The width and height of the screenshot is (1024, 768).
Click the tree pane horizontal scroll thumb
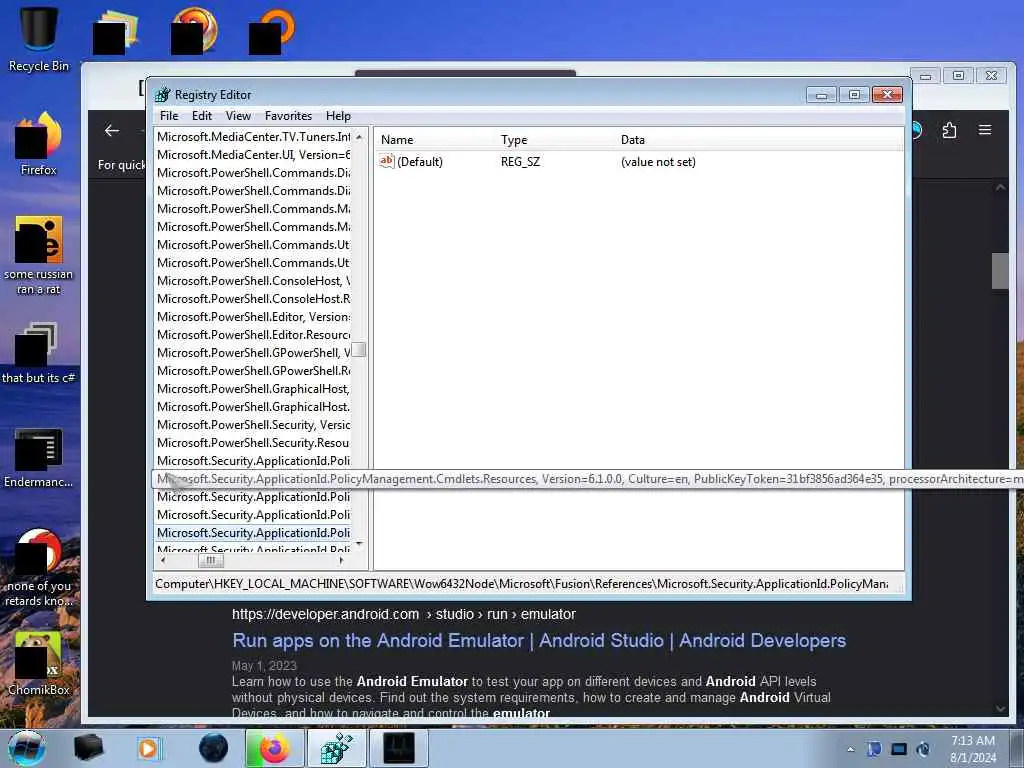click(210, 560)
